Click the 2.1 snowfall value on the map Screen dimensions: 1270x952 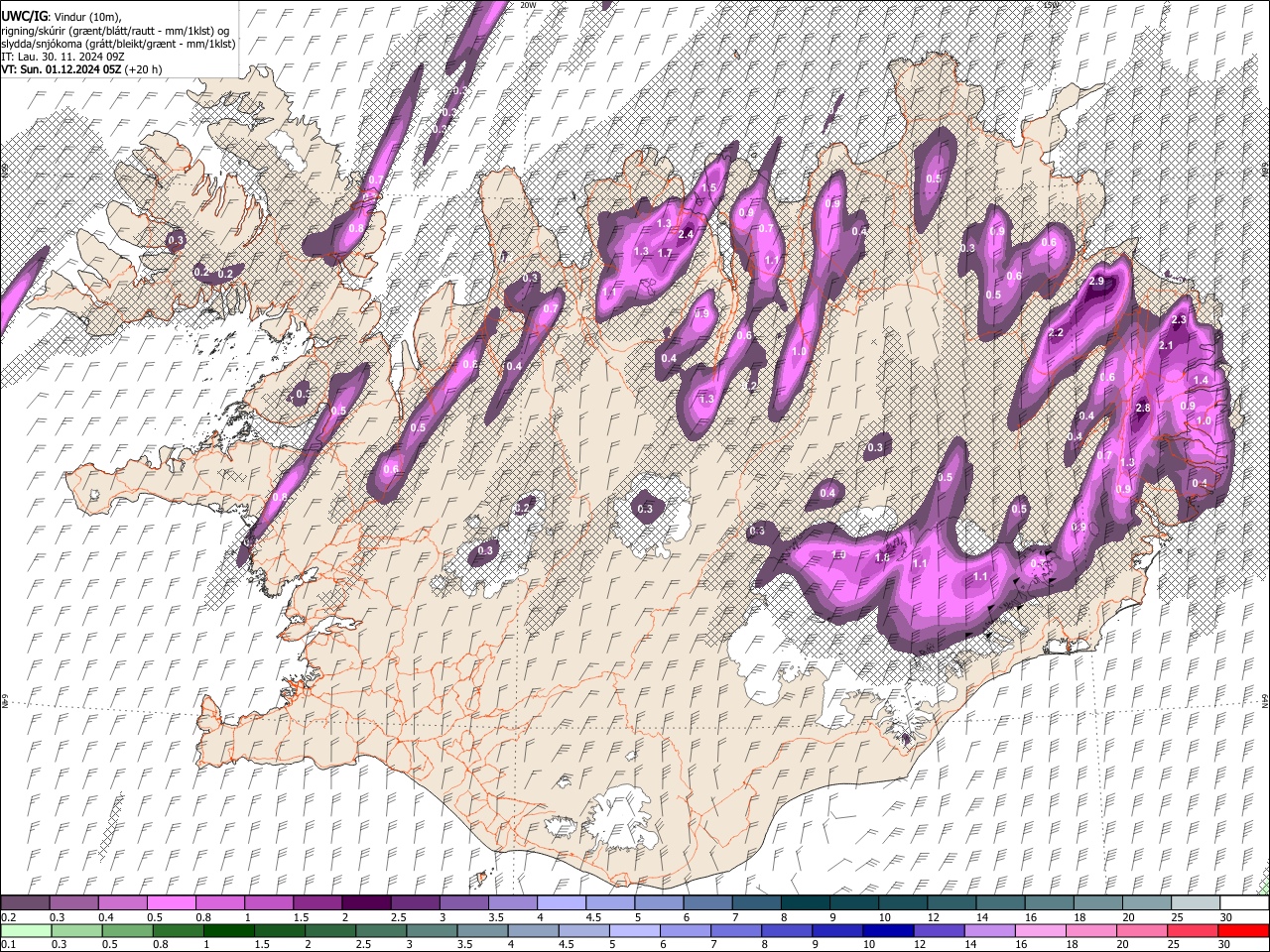point(1167,346)
